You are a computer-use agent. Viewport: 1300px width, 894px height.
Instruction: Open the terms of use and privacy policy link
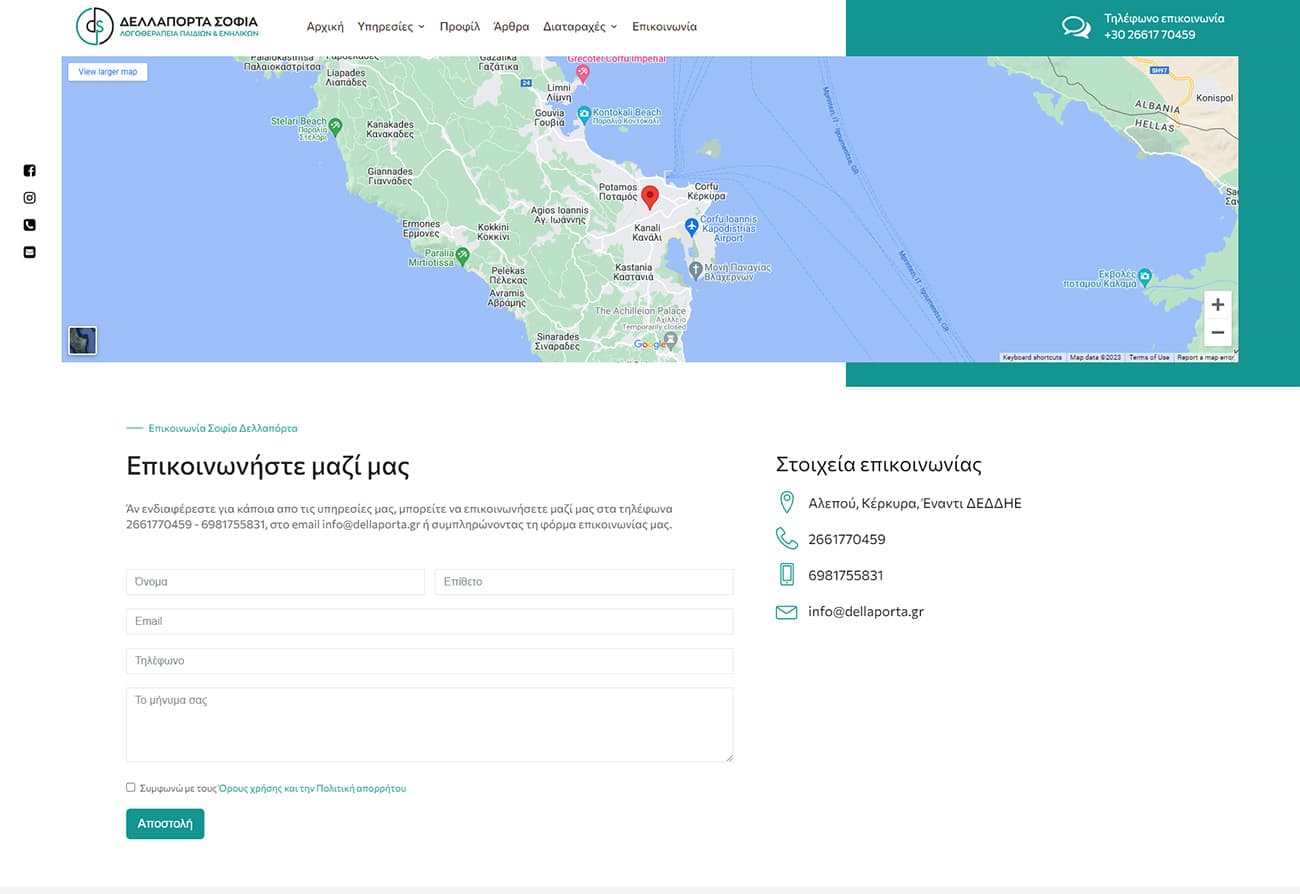(x=312, y=789)
